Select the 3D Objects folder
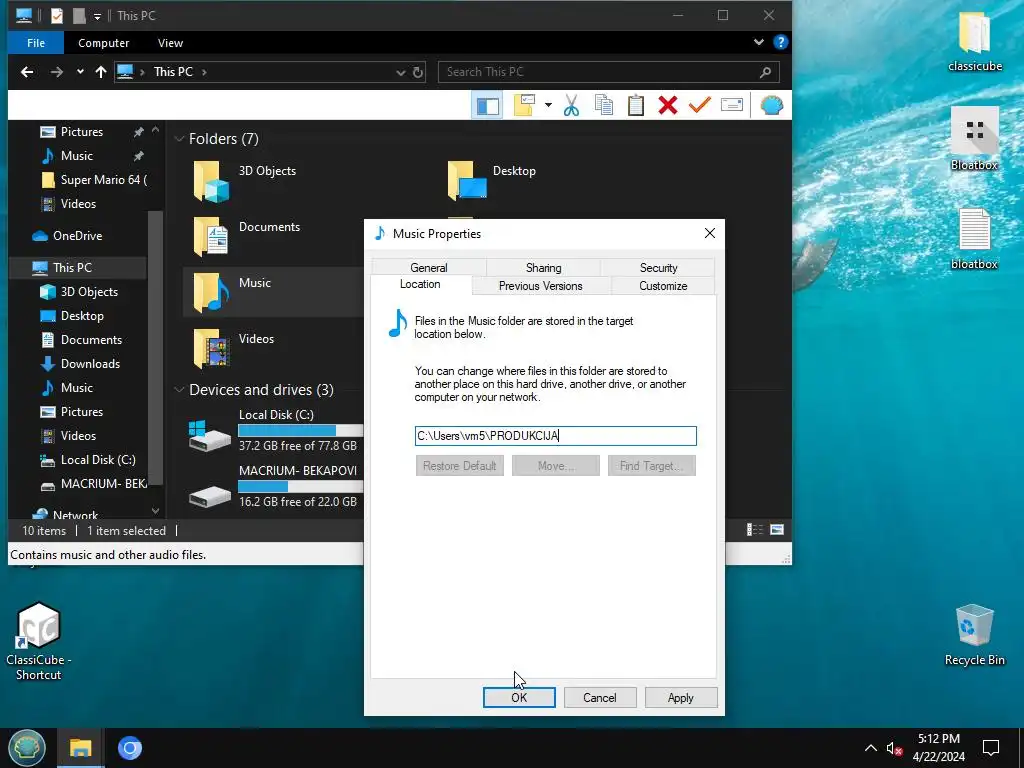Screen dimensions: 1024x768 point(246,179)
